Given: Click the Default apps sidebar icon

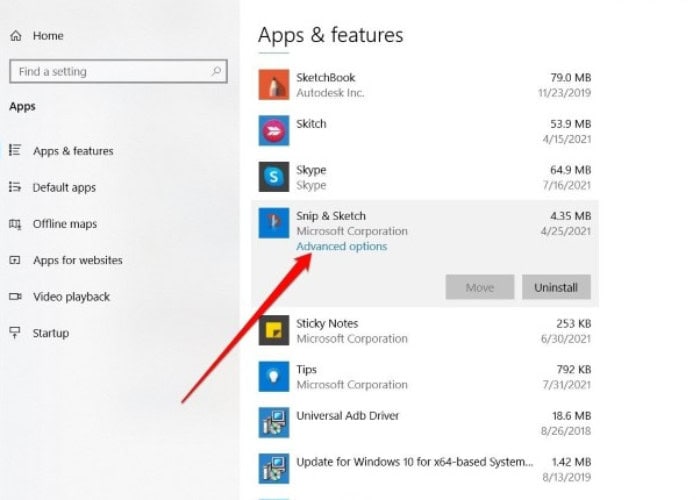Looking at the screenshot, I should point(15,187).
